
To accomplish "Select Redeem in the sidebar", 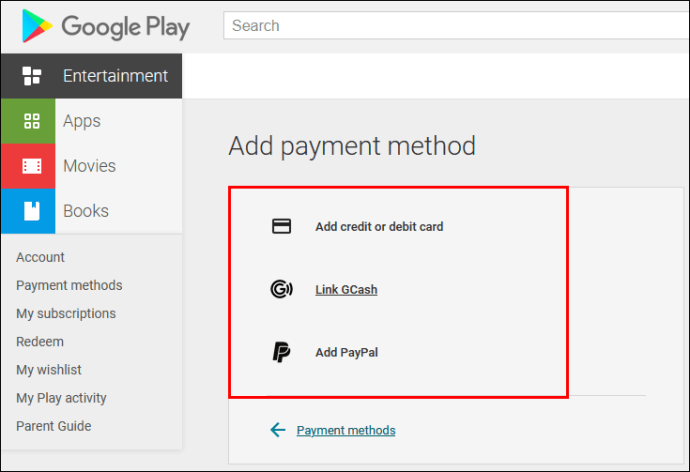I will (x=40, y=341).
